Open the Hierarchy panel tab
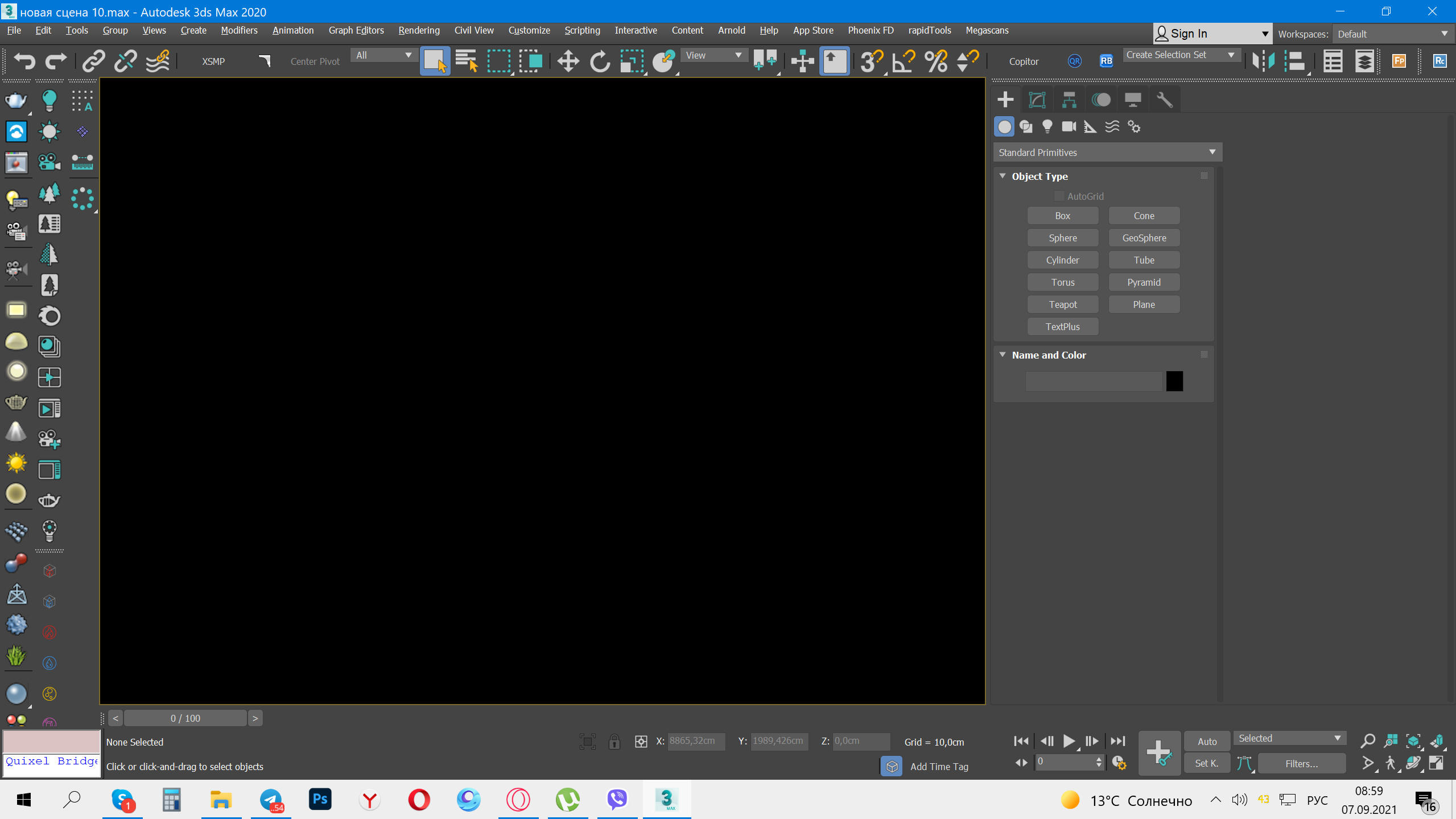Image resolution: width=1456 pixels, height=819 pixels. (1069, 100)
